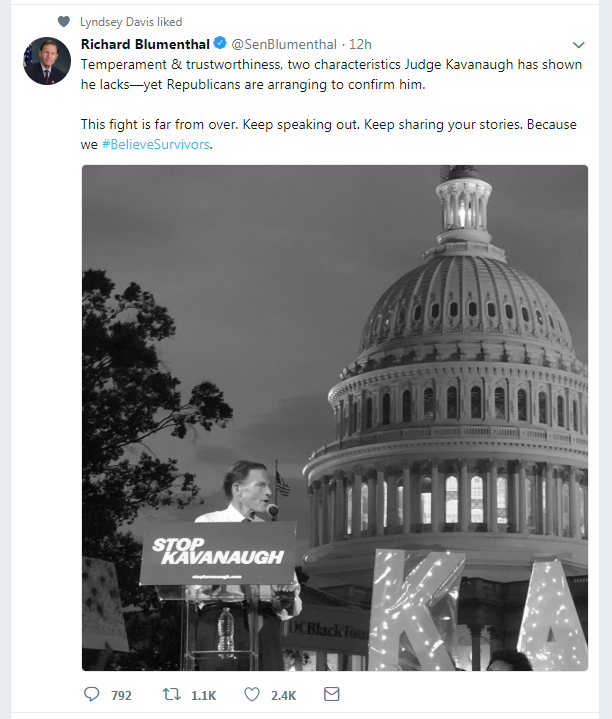The image size is (612, 719).
Task: Visit Lyndsey Davis's profile link
Action: (x=116, y=21)
